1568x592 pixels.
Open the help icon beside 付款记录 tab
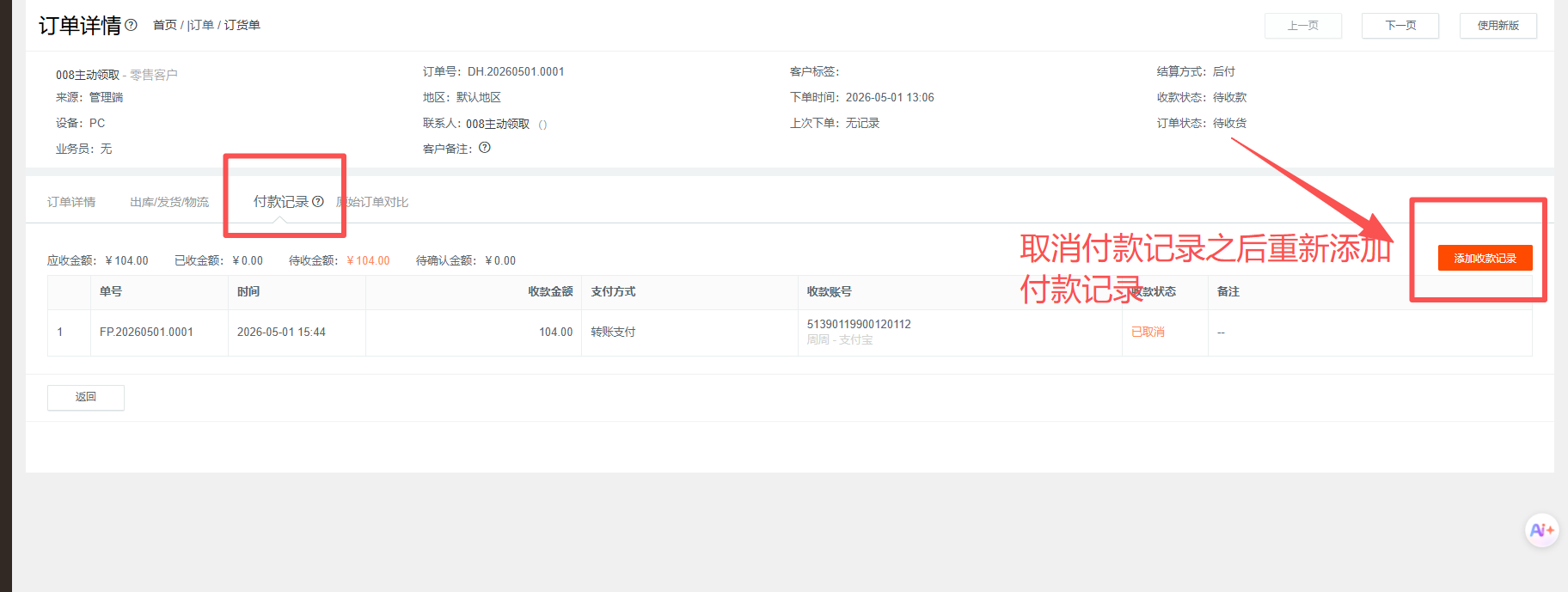[318, 202]
